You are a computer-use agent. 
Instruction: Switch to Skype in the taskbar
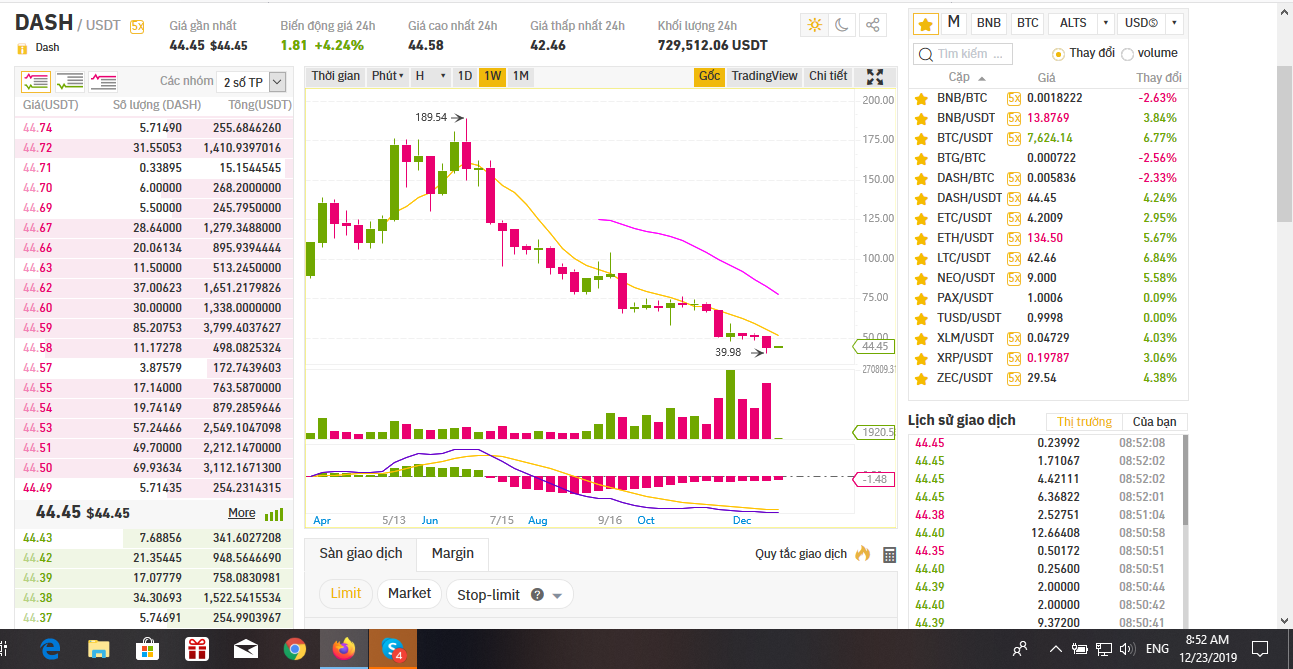(393, 650)
